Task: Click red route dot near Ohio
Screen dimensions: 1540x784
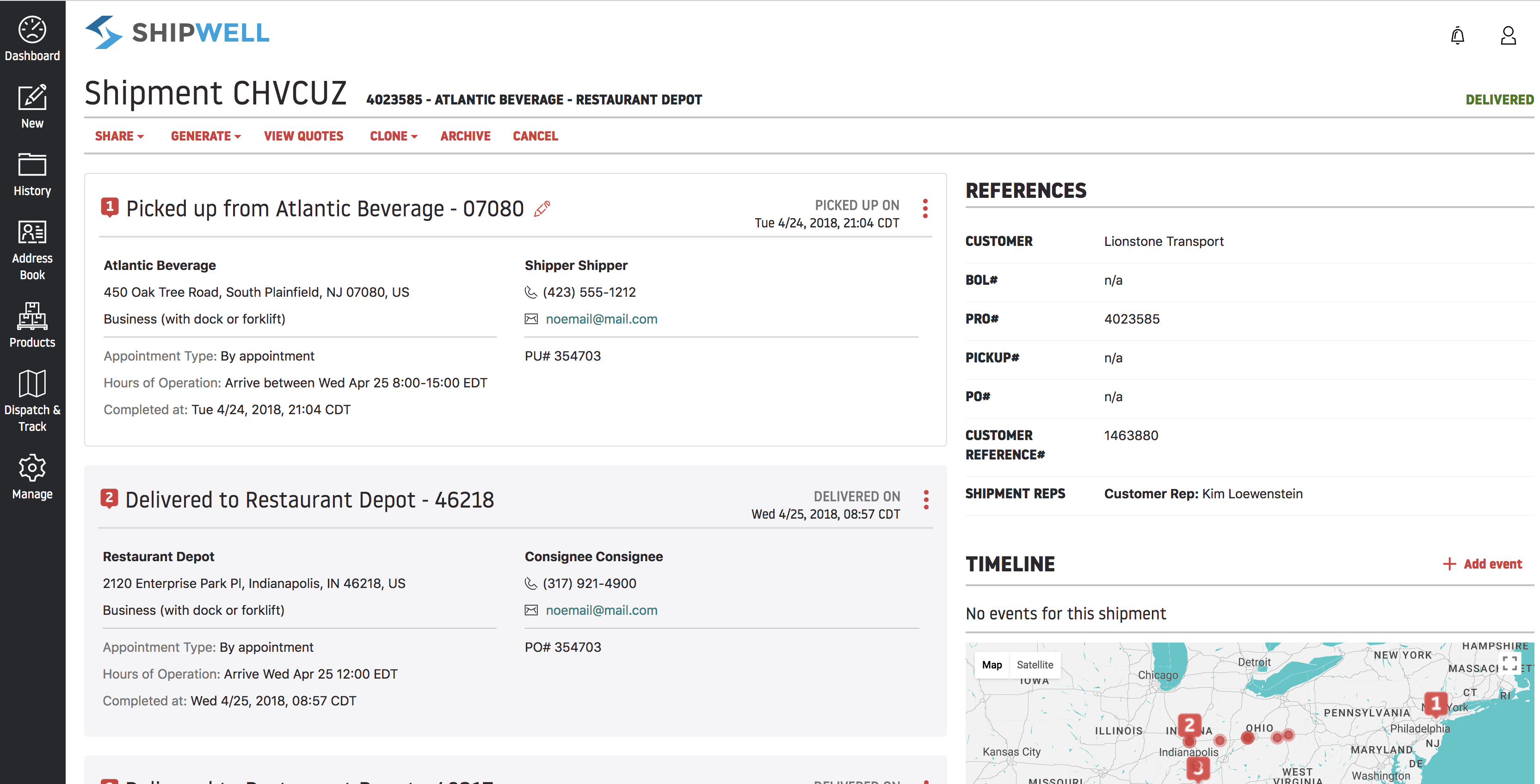Action: click(1248, 738)
